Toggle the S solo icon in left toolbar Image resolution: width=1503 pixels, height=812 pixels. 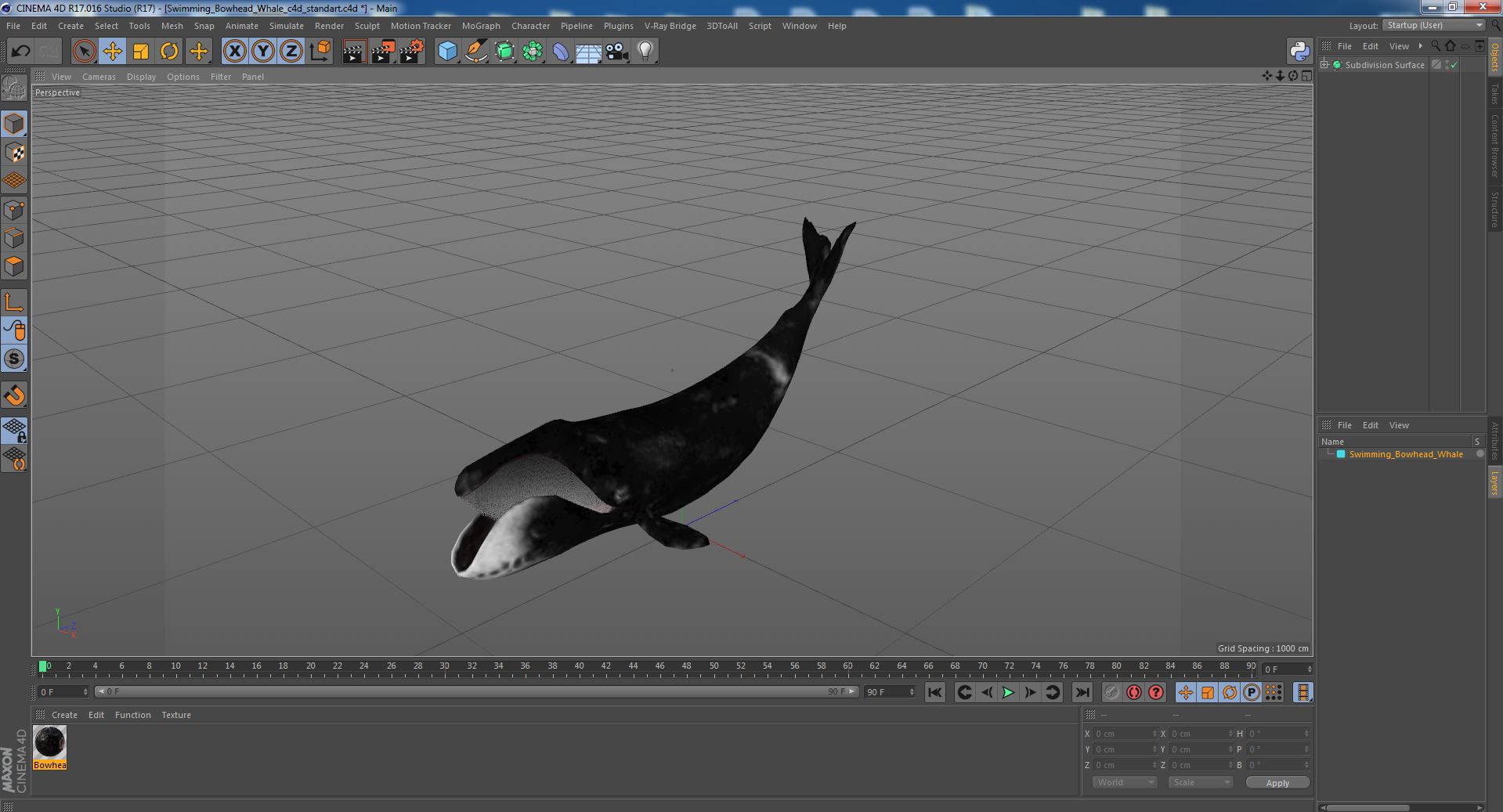tap(14, 359)
